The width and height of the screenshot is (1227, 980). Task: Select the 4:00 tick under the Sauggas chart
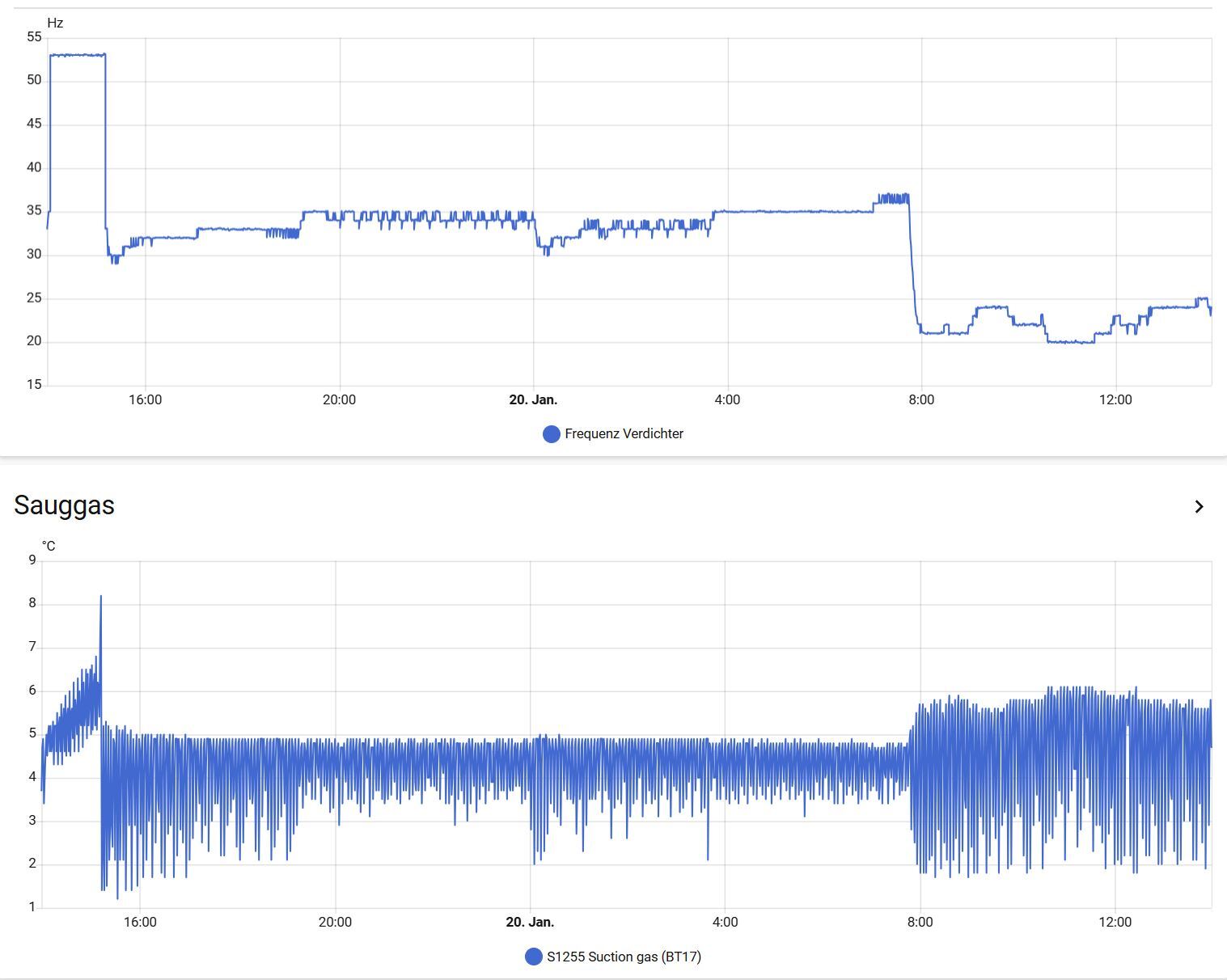pyautogui.click(x=725, y=923)
